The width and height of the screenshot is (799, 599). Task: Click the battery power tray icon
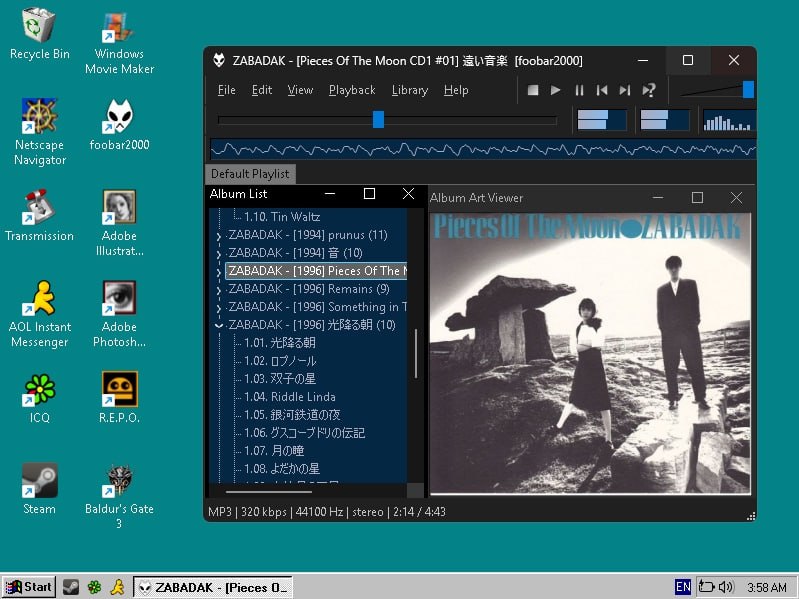(706, 587)
